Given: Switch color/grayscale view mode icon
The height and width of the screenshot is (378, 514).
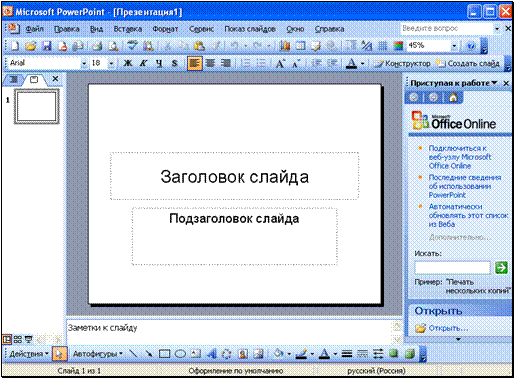Looking at the screenshot, I should click(x=398, y=46).
